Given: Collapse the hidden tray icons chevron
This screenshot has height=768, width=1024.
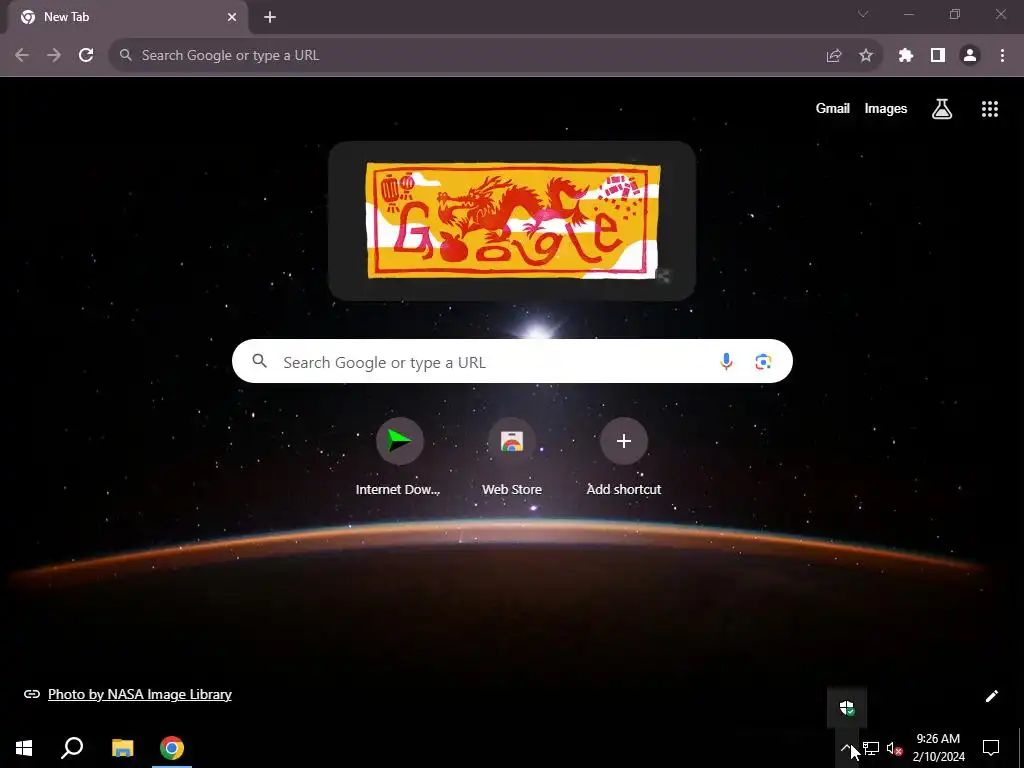Looking at the screenshot, I should coord(846,748).
